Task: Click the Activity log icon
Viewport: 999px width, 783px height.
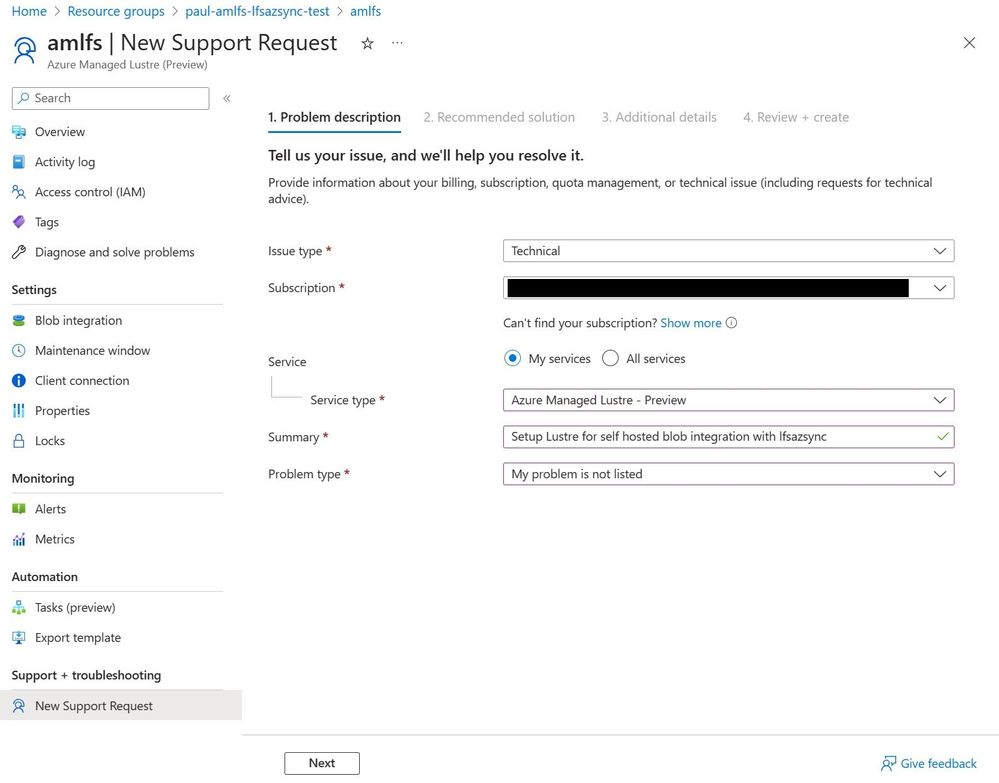Action: pyautogui.click(x=19, y=162)
